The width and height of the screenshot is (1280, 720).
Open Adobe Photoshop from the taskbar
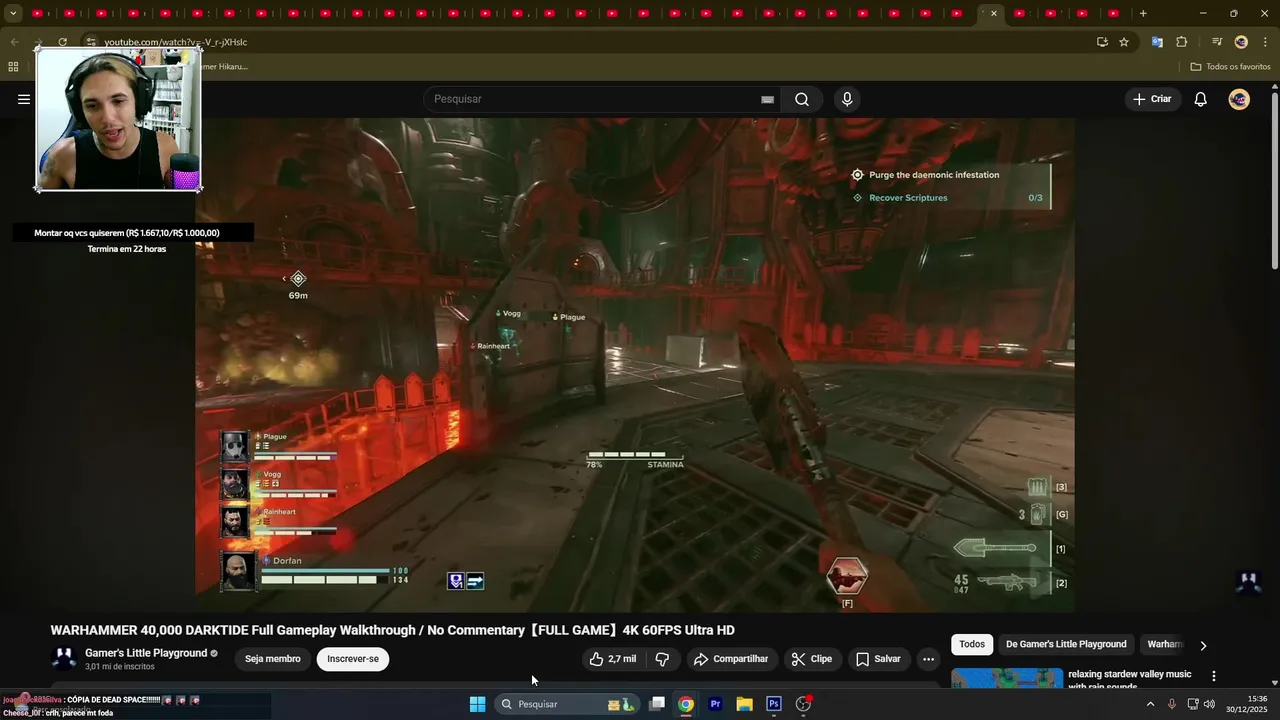click(x=774, y=704)
